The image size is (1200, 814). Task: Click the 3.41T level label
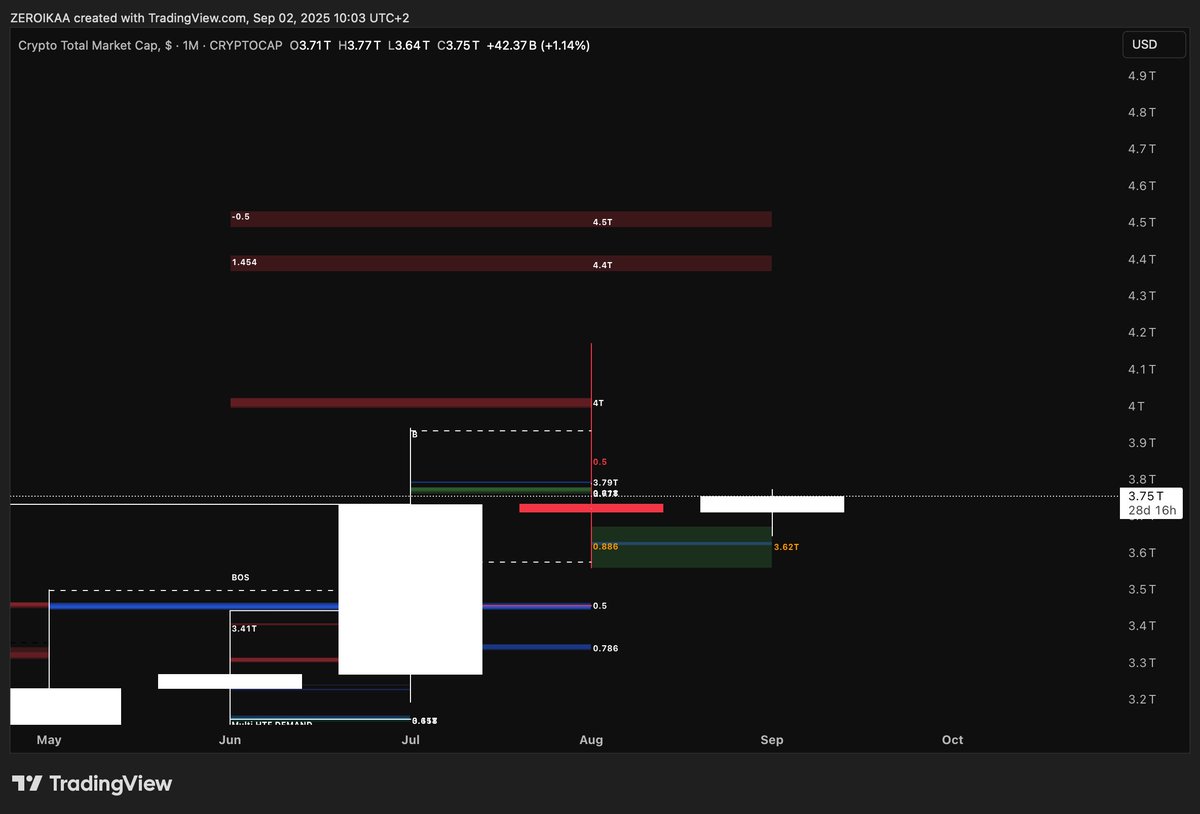[x=245, y=629]
